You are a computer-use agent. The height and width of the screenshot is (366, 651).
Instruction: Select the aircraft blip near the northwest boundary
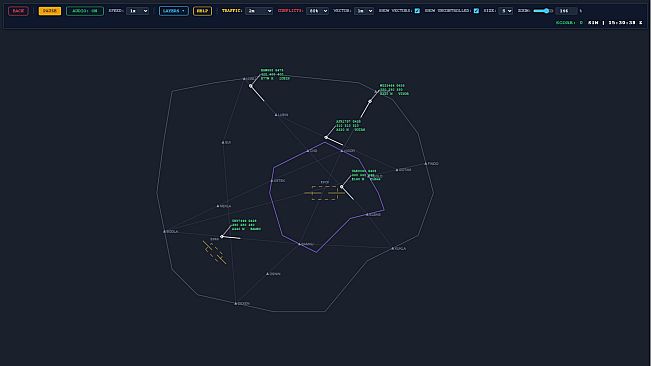click(x=250, y=86)
